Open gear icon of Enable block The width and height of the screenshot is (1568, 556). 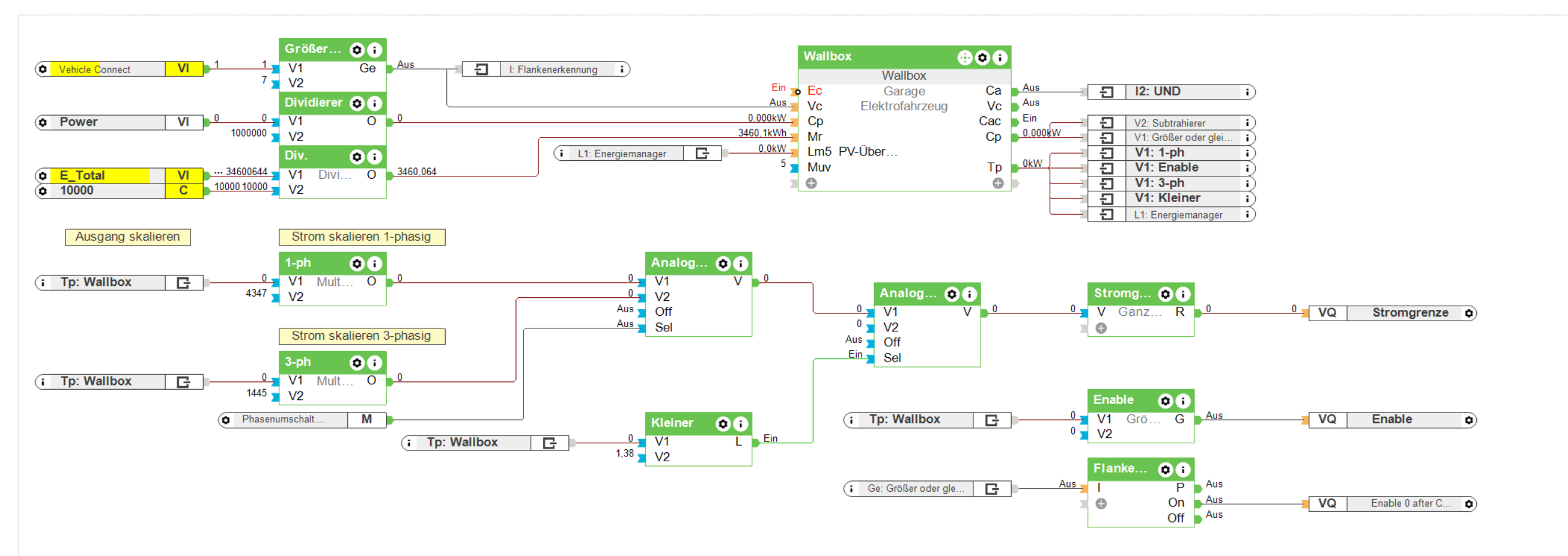[x=1165, y=400]
